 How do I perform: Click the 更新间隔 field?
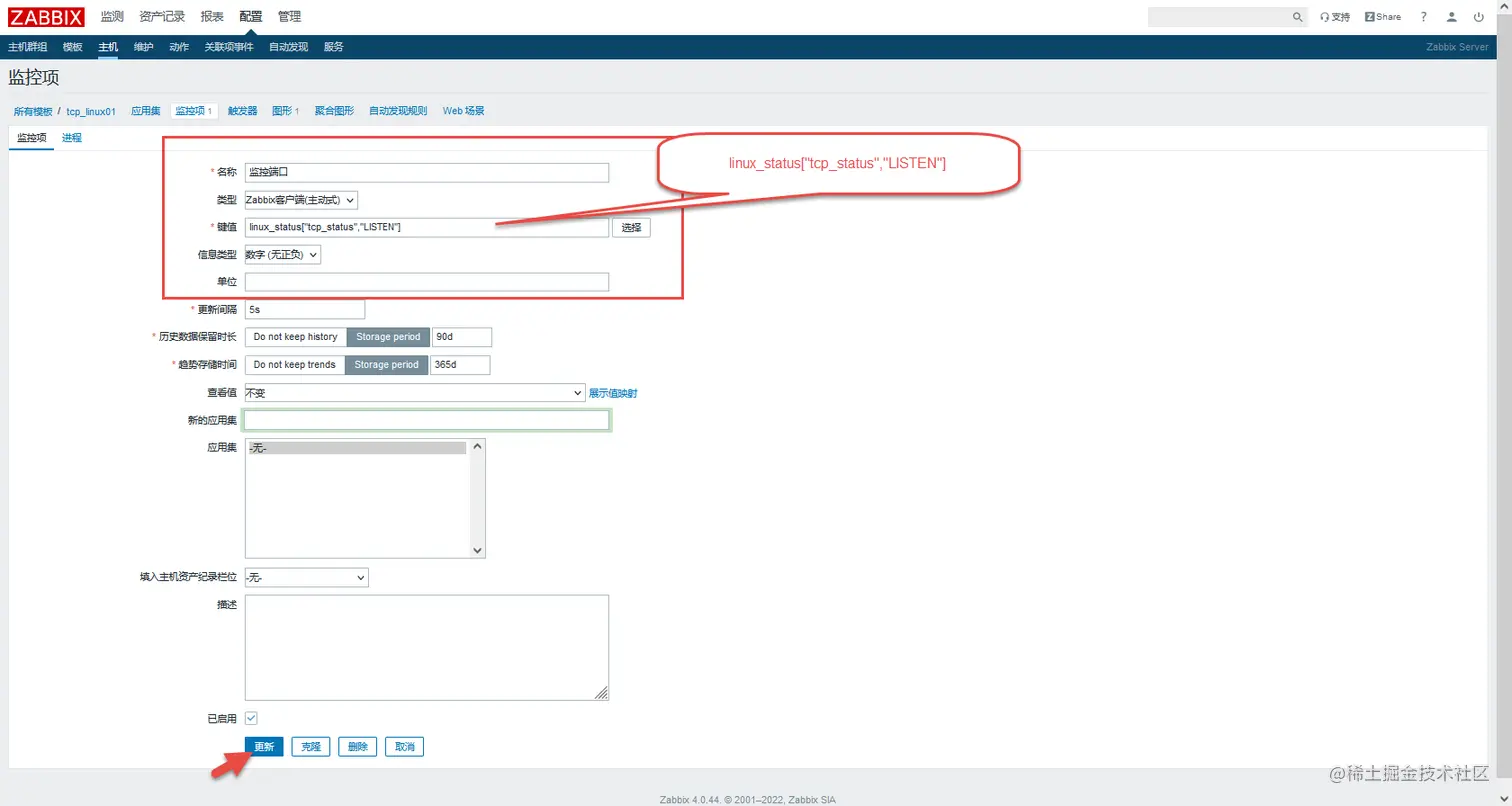click(305, 310)
